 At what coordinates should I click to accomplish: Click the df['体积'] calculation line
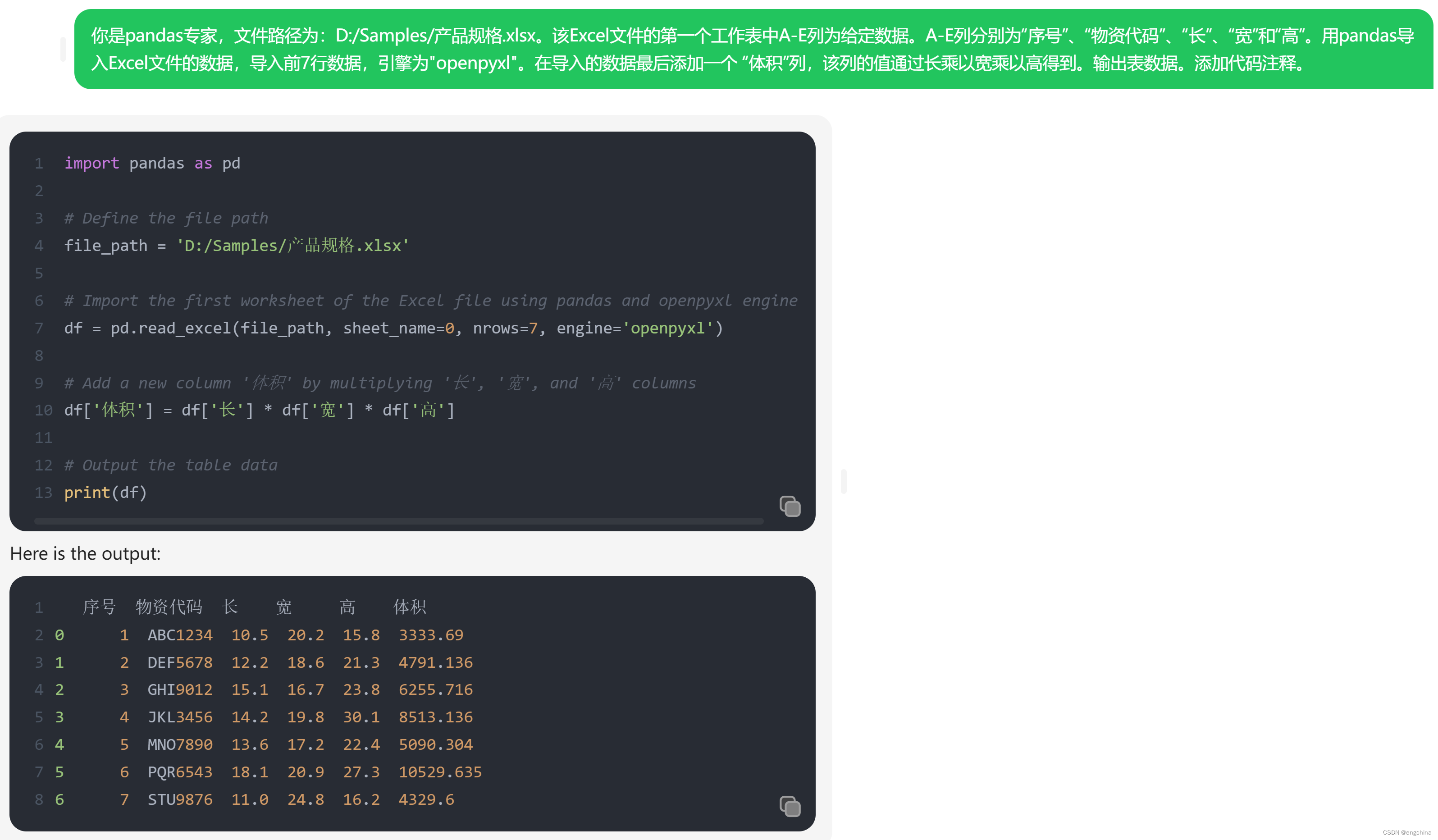260,410
